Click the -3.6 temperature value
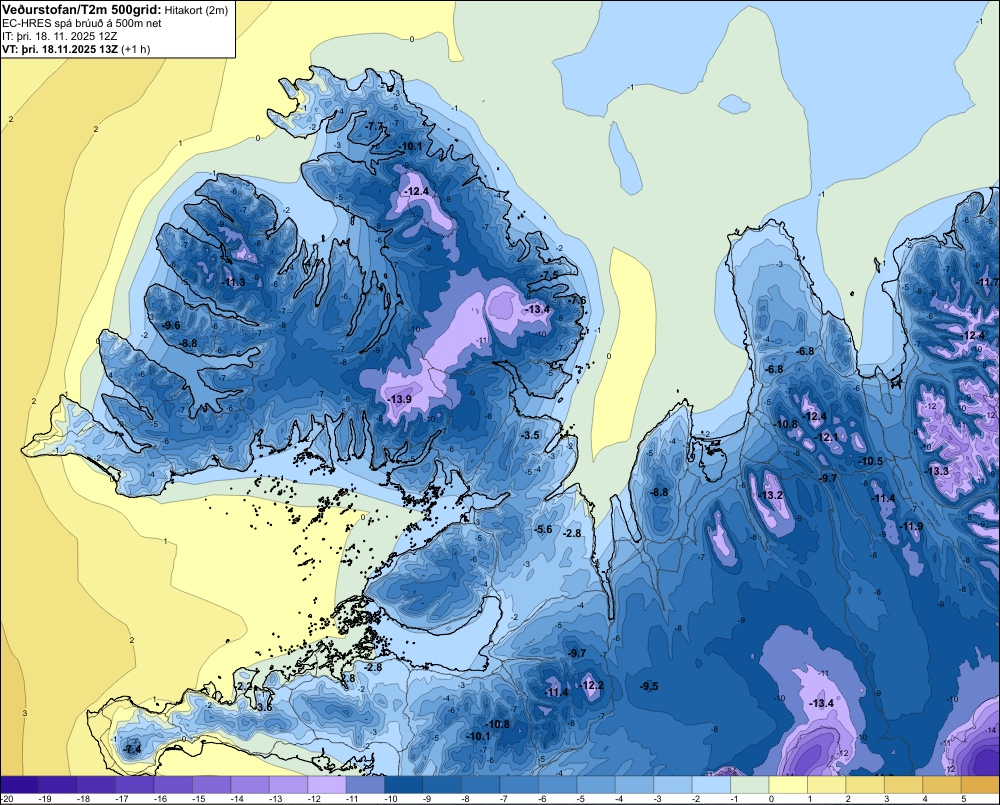 coord(263,707)
